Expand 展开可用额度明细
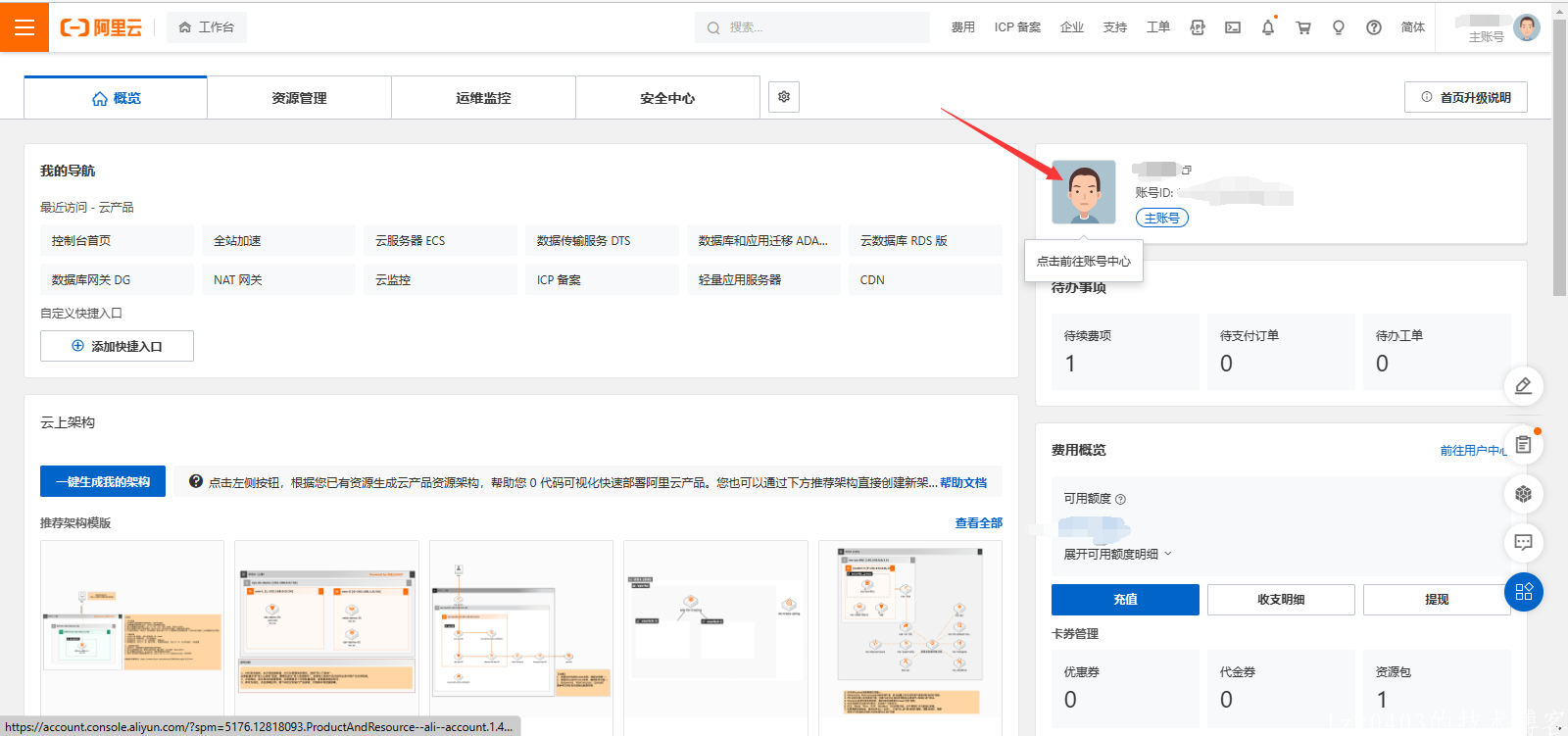This screenshot has width=1568, height=736. click(1118, 555)
